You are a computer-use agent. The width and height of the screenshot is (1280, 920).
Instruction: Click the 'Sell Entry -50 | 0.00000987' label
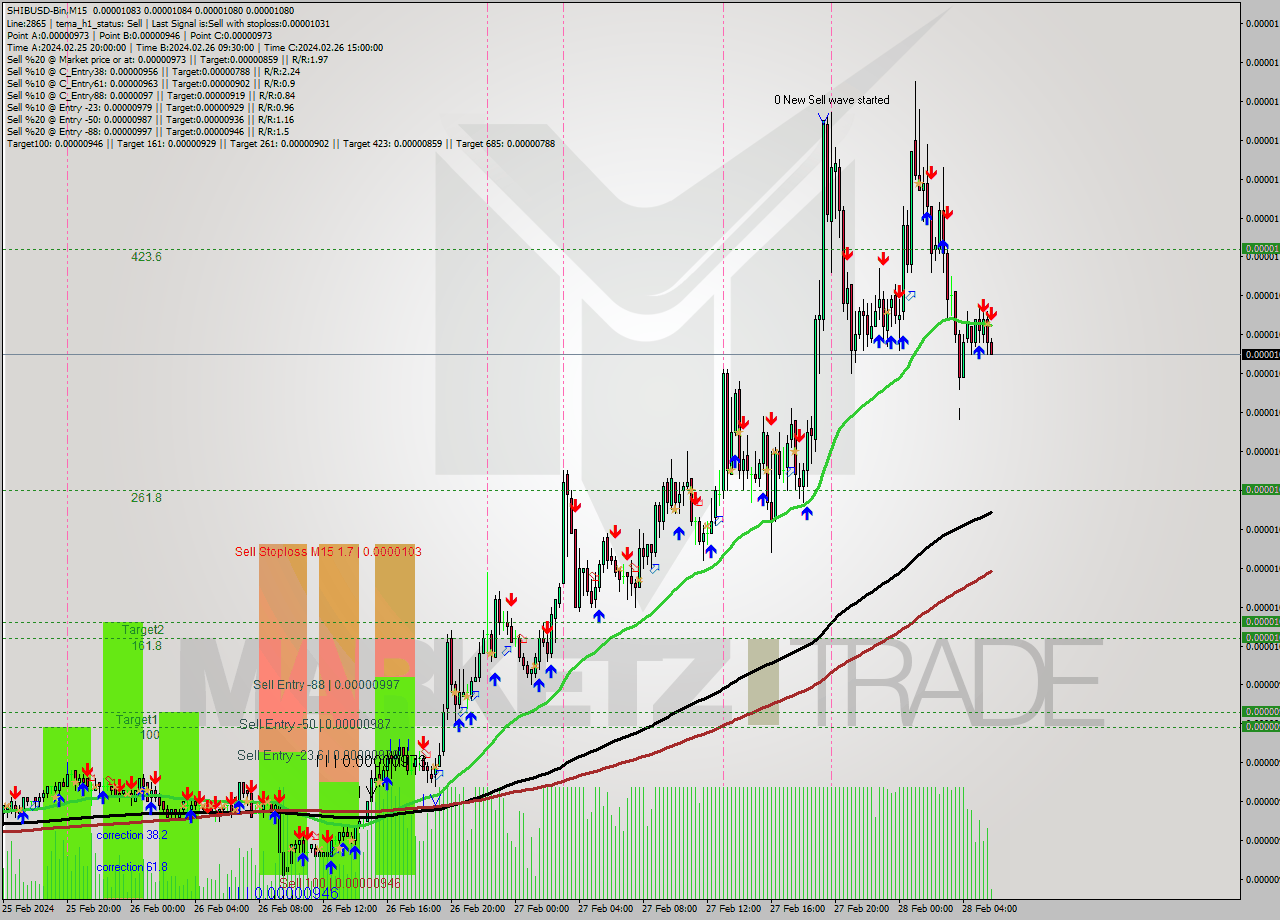coord(314,724)
